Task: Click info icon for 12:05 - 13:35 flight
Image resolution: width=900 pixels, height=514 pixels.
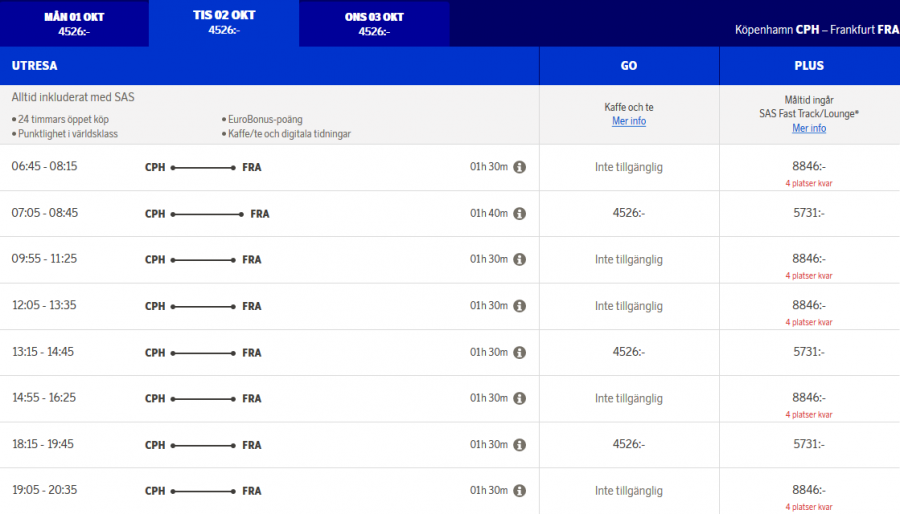Action: [x=520, y=306]
